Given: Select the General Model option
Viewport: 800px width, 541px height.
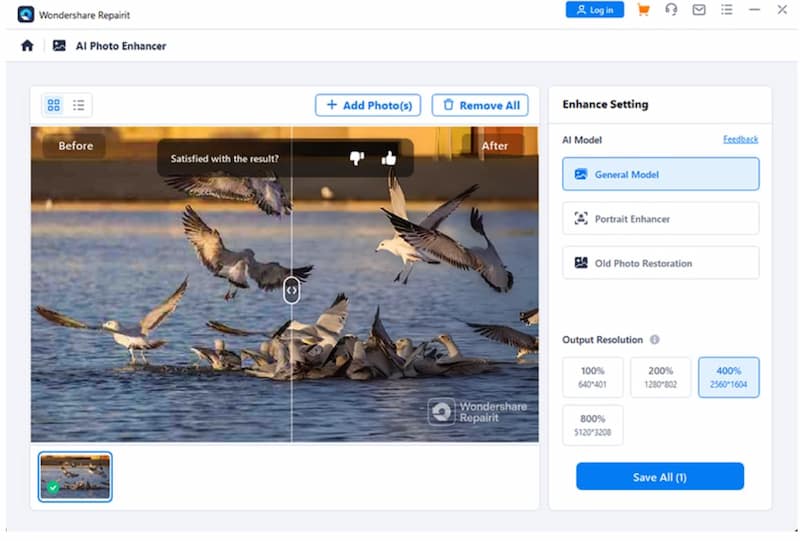Looking at the screenshot, I should (660, 174).
